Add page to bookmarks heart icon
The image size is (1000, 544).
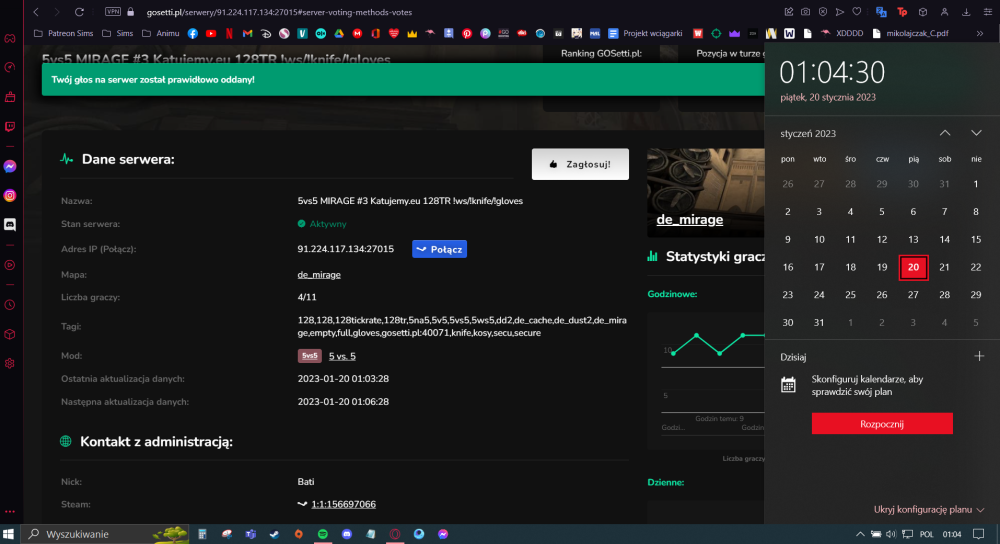(857, 12)
